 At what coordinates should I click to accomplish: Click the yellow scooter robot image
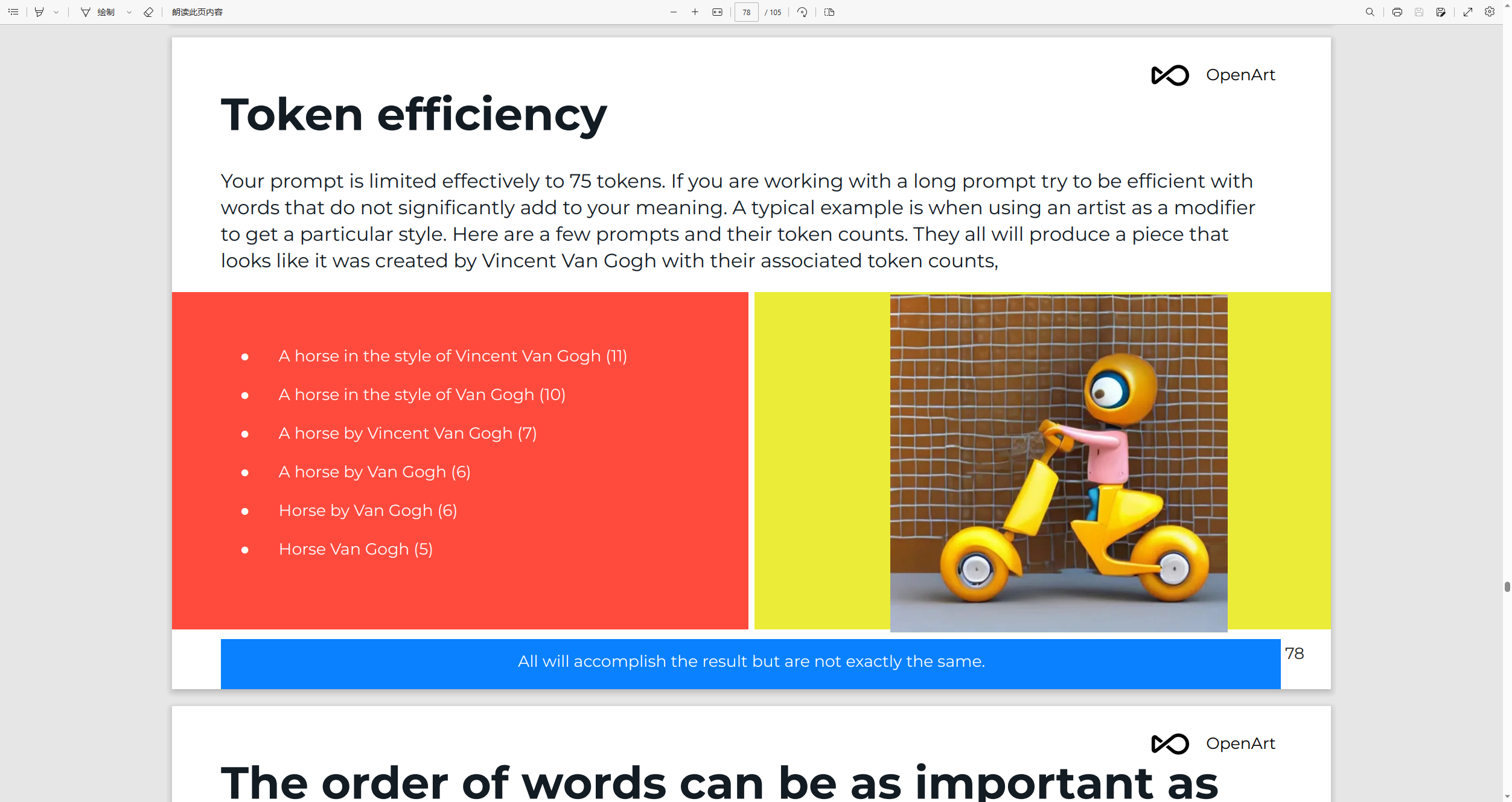1059,463
